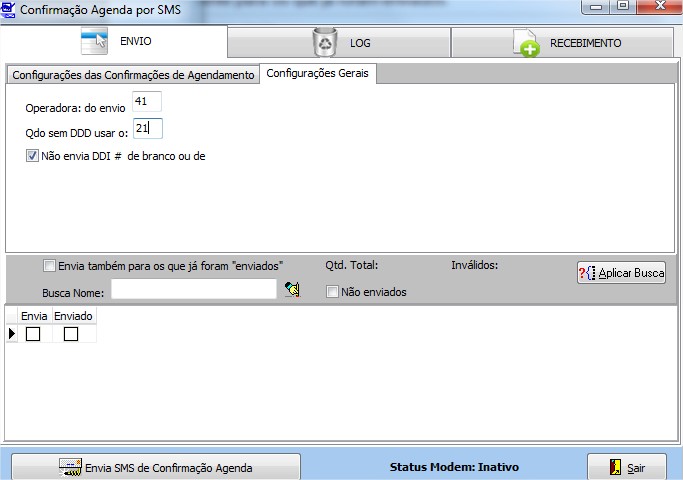Tick the Enviado checkbox in grid row

(x=71, y=334)
